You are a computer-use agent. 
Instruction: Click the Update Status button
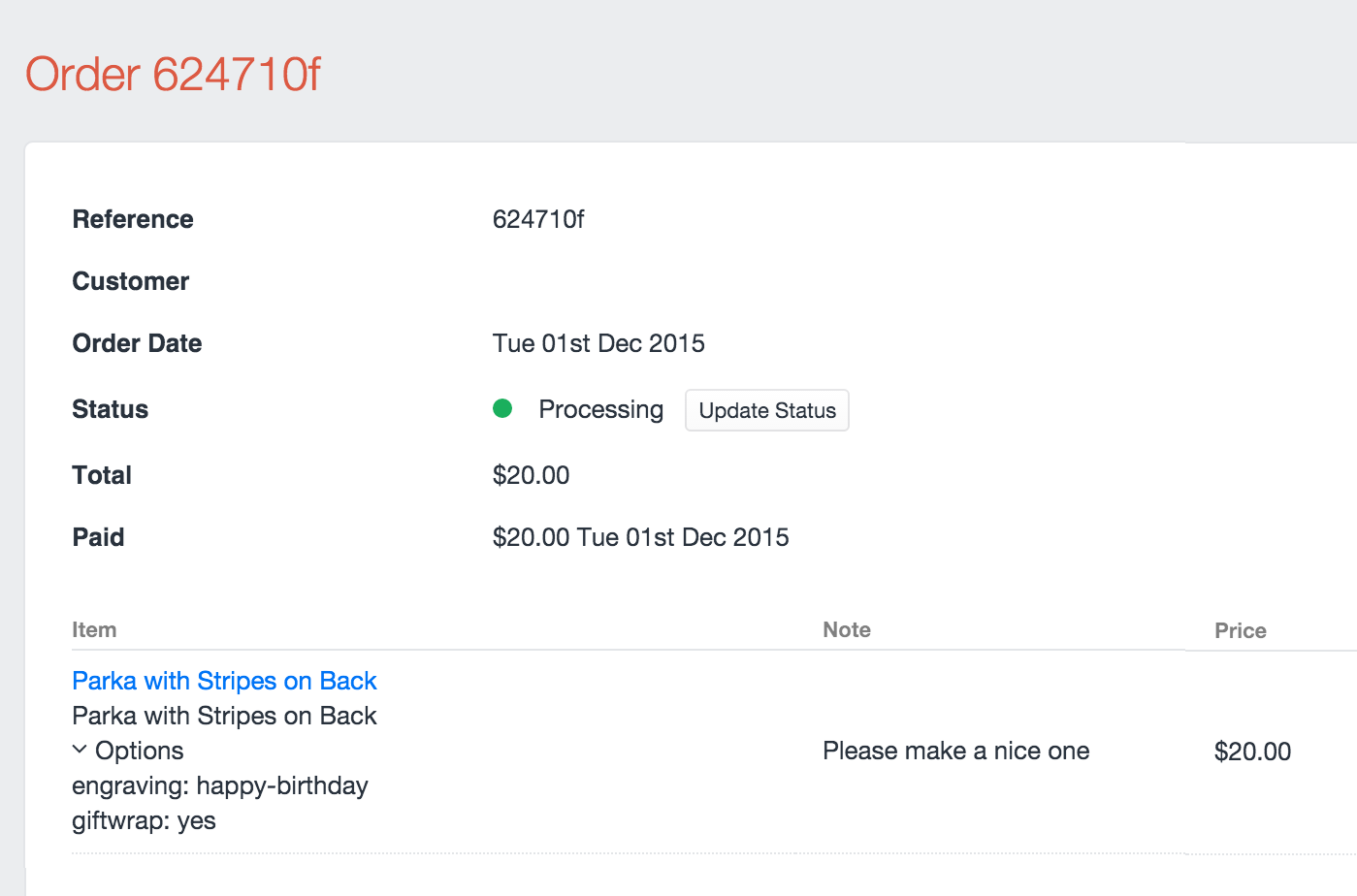[x=766, y=410]
